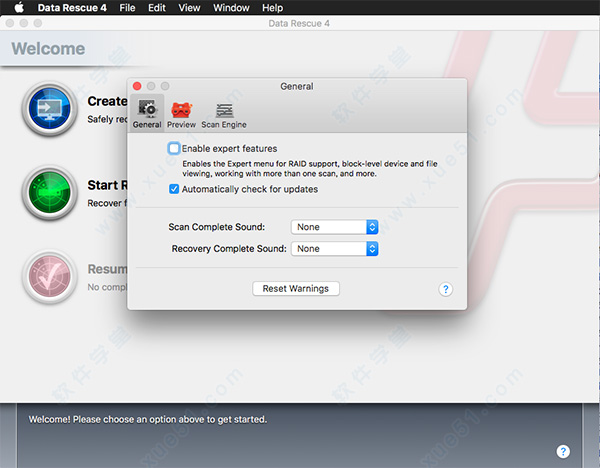This screenshot has width=600, height=468.
Task: Click the 'Enables the Expert menu for RAID' description
Action: click(310, 169)
